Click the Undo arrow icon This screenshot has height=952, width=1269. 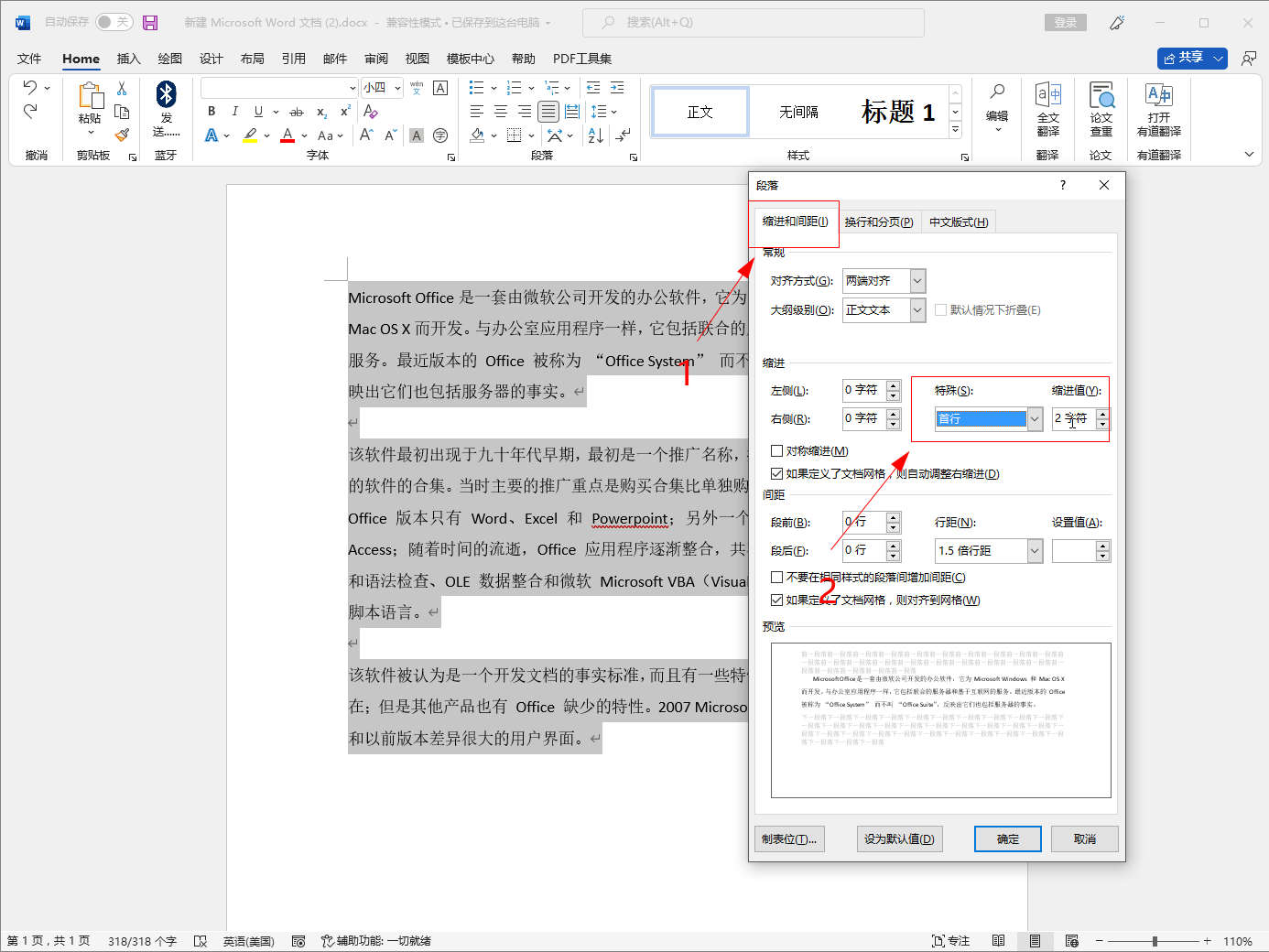[30, 87]
